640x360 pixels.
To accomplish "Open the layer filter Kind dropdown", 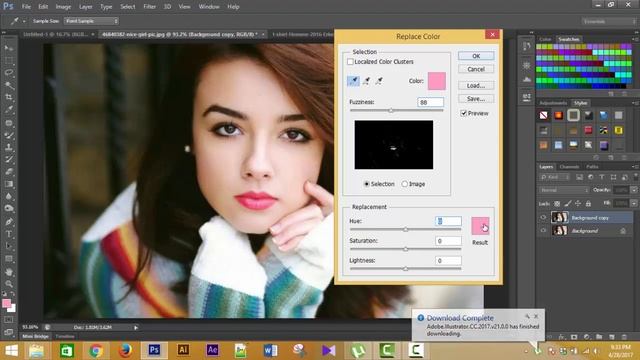I will click(555, 177).
